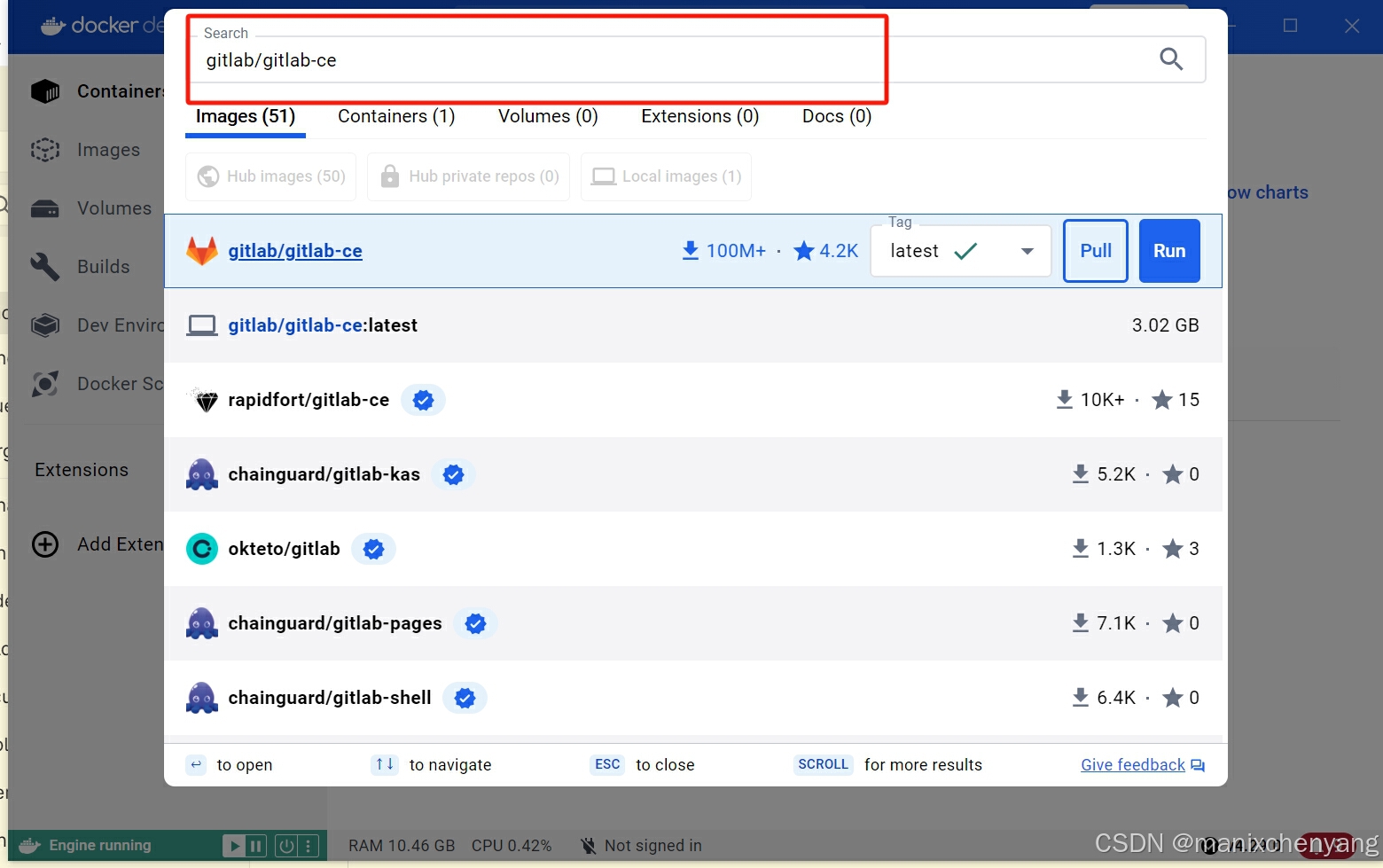Open the engine more-options dots menu
The image size is (1383, 868).
[x=309, y=846]
